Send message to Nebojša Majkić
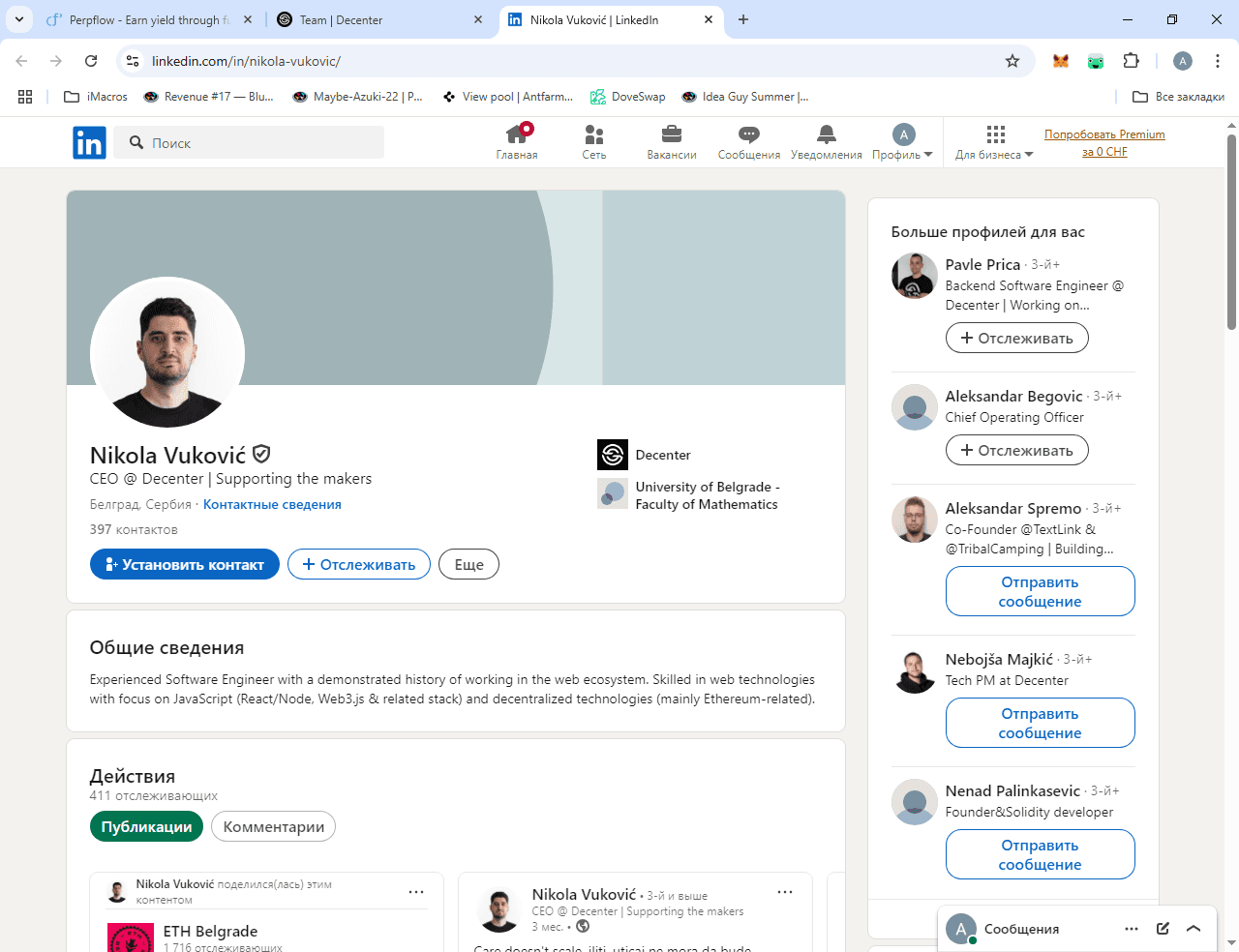 click(x=1040, y=723)
